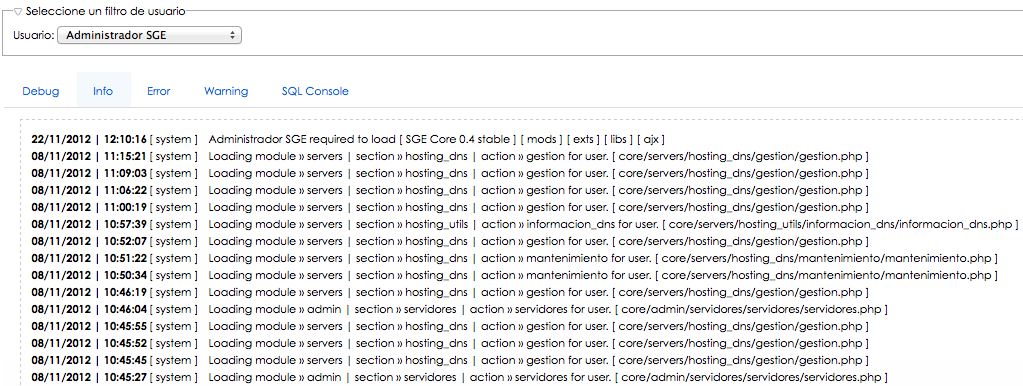Screen dimensions: 1023x386
Task: Open the SQL Console tab
Action: [x=315, y=91]
